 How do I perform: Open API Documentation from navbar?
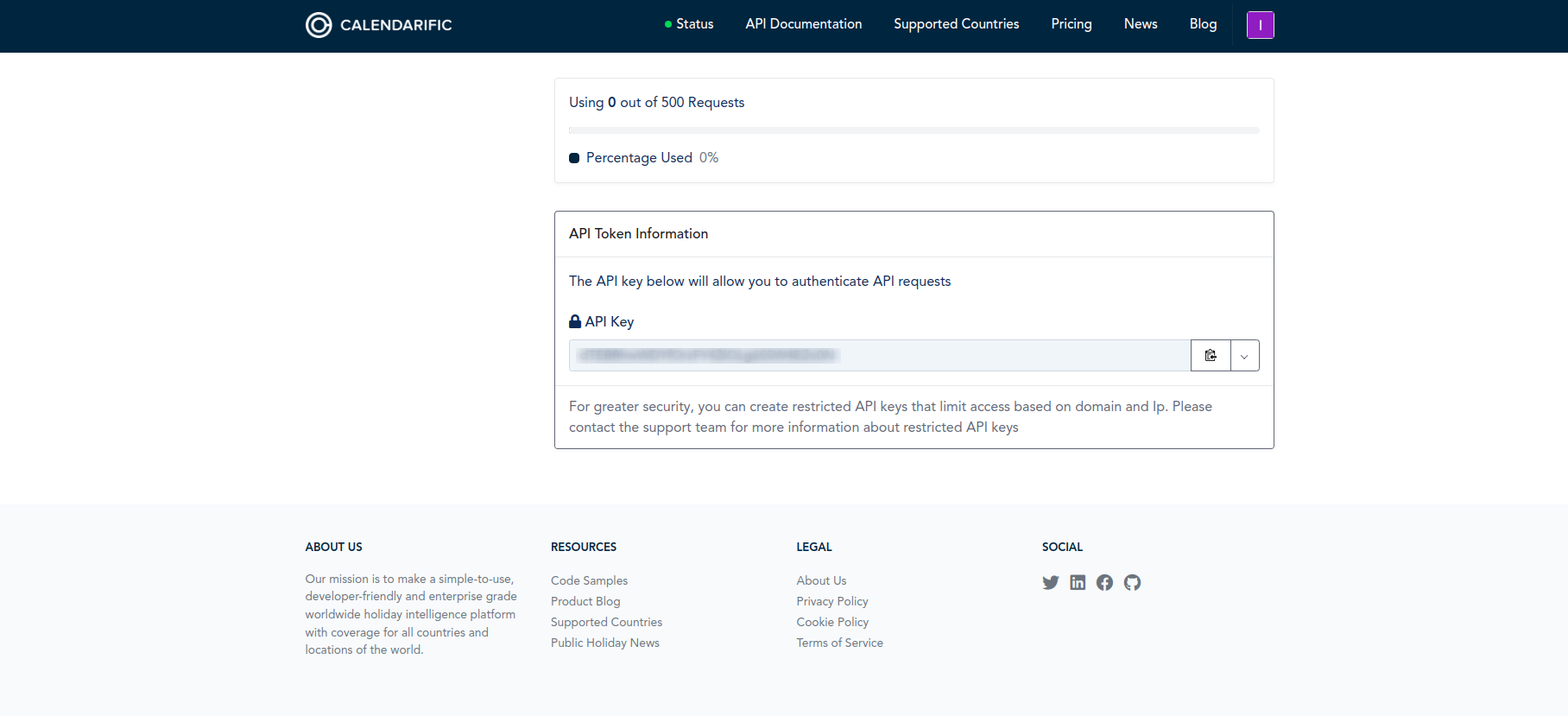[x=804, y=24]
